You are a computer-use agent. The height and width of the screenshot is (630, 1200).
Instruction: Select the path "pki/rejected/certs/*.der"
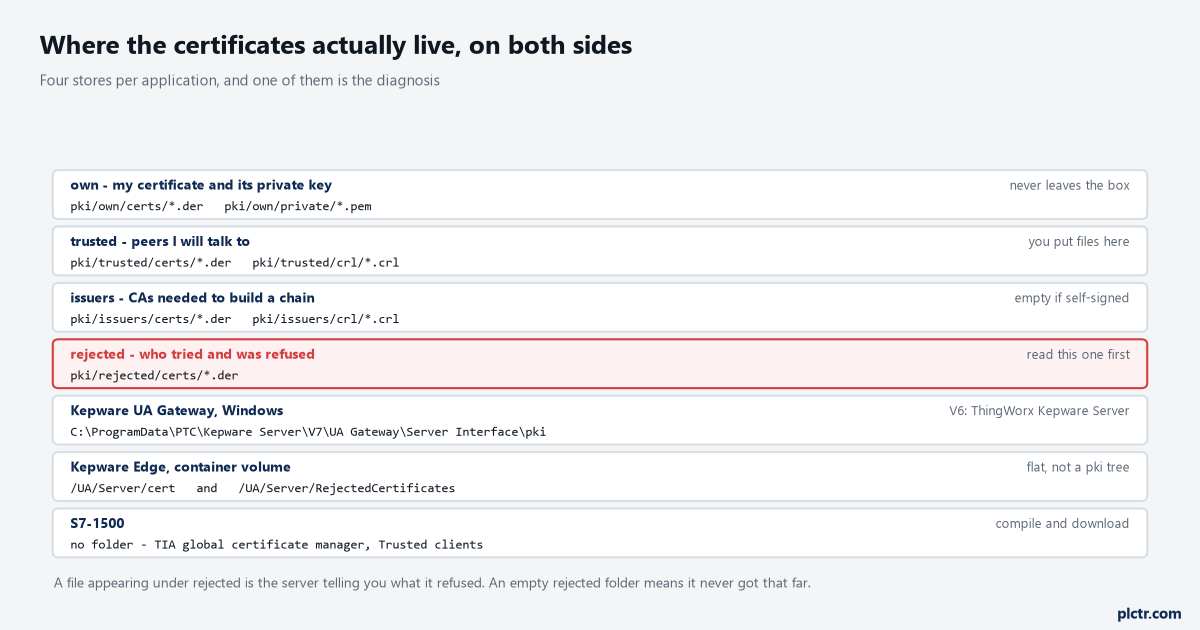coord(154,376)
